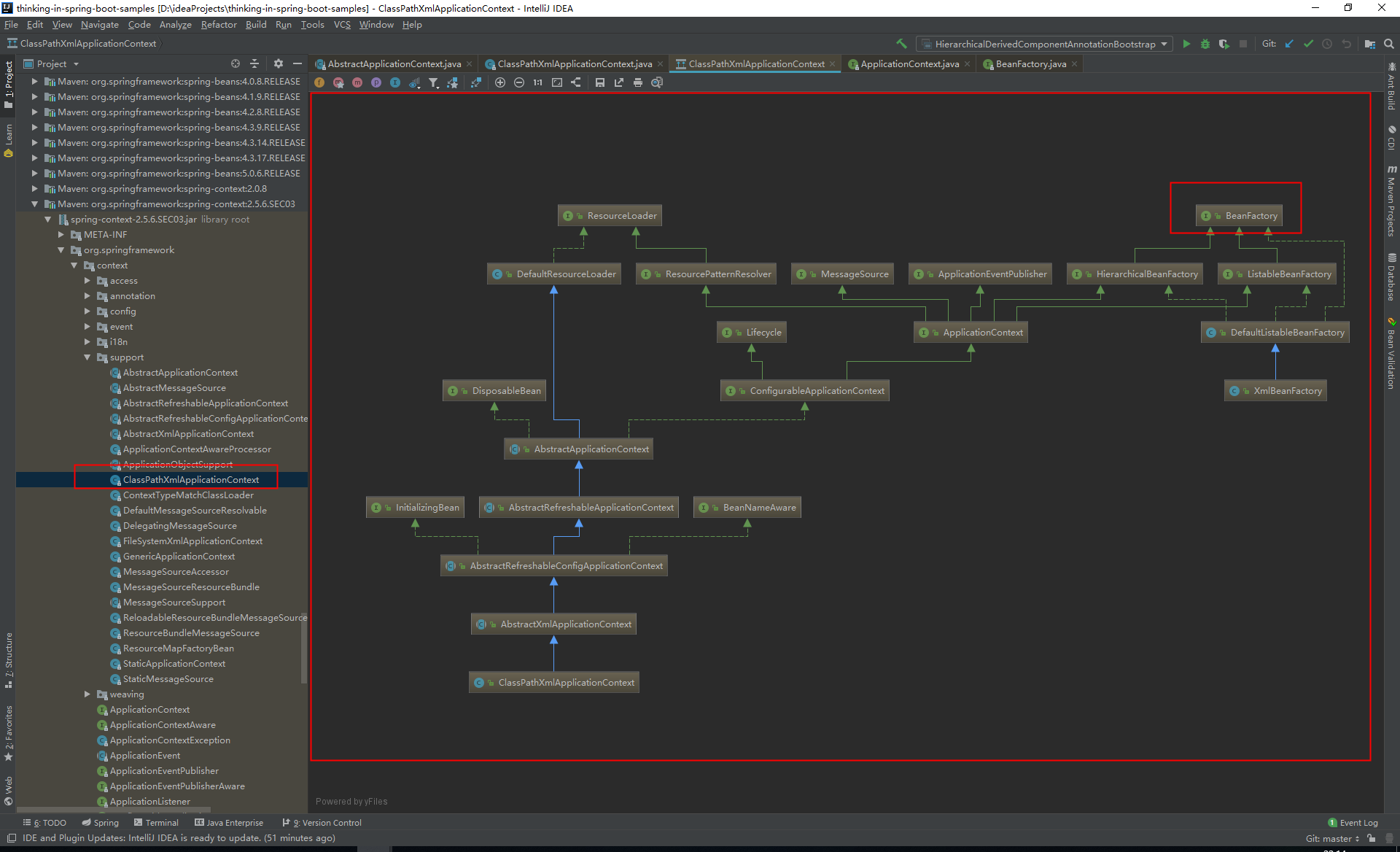The image size is (1400, 852).
Task: Click the Apply Current Layout icon
Action: click(576, 82)
